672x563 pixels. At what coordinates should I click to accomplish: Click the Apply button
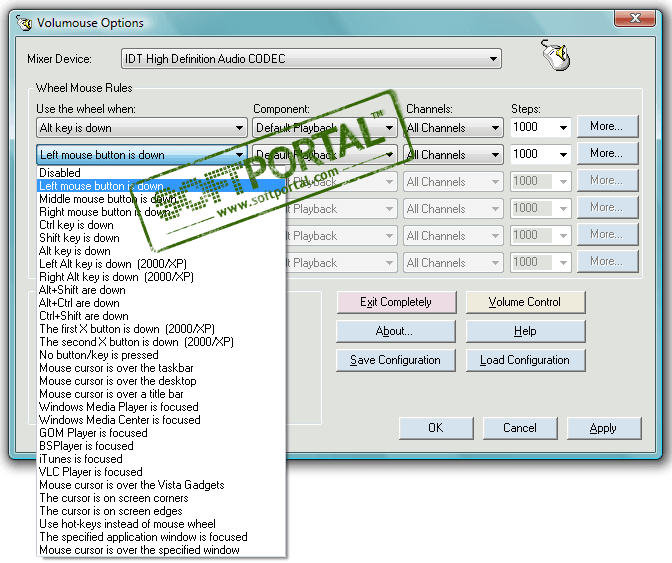603,428
